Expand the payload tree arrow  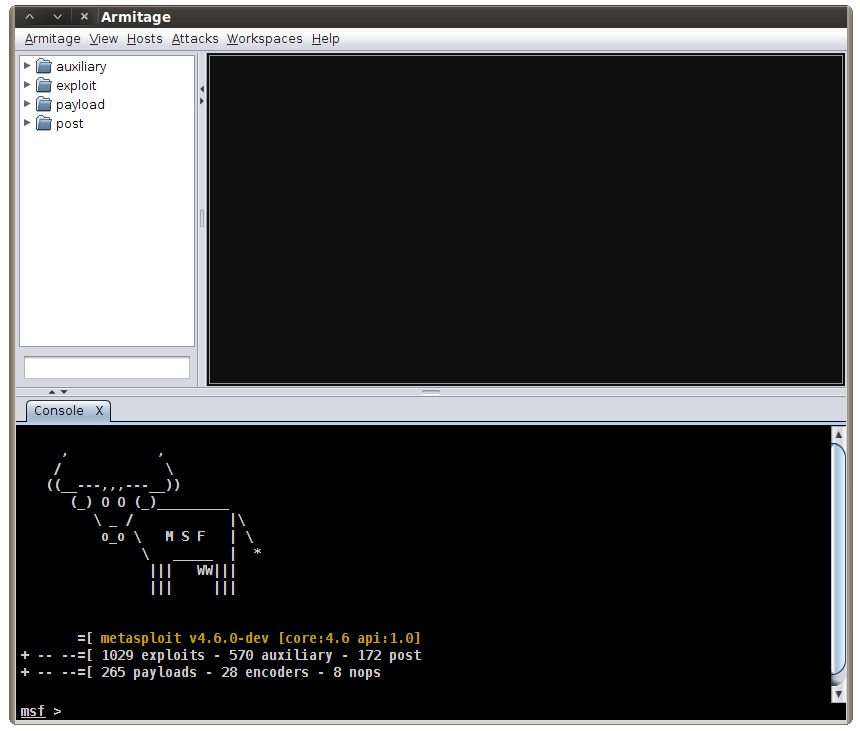click(x=28, y=104)
